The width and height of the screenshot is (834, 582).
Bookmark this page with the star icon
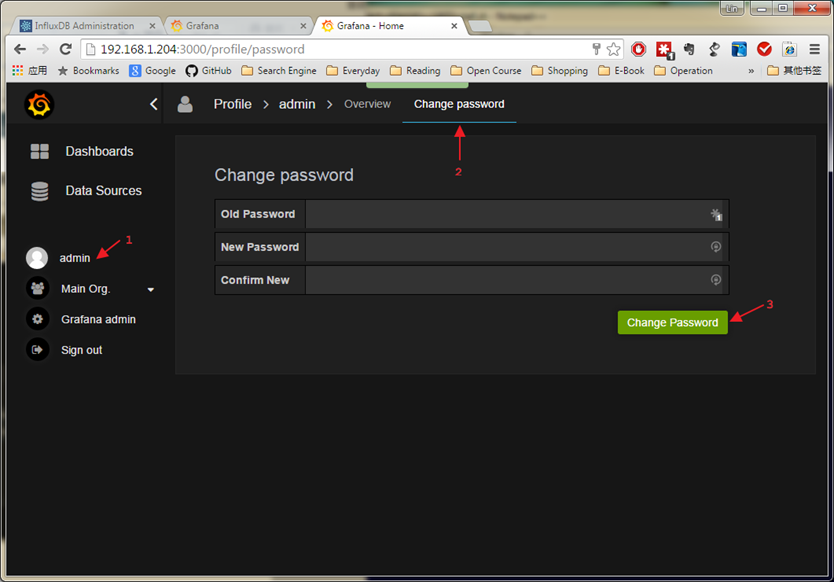(x=614, y=49)
